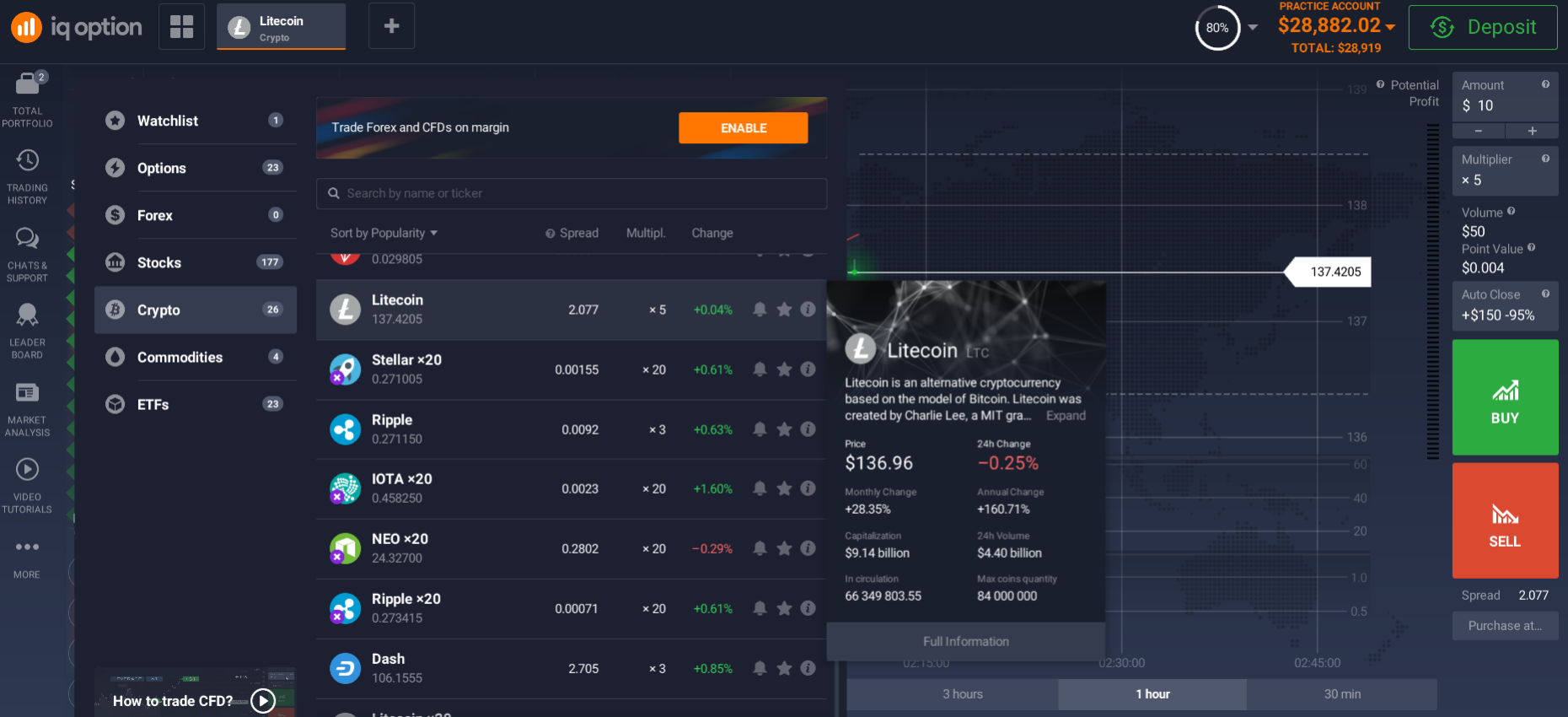Toggle favorite star for Ripple ×20
The image size is (1568, 717).
[784, 608]
